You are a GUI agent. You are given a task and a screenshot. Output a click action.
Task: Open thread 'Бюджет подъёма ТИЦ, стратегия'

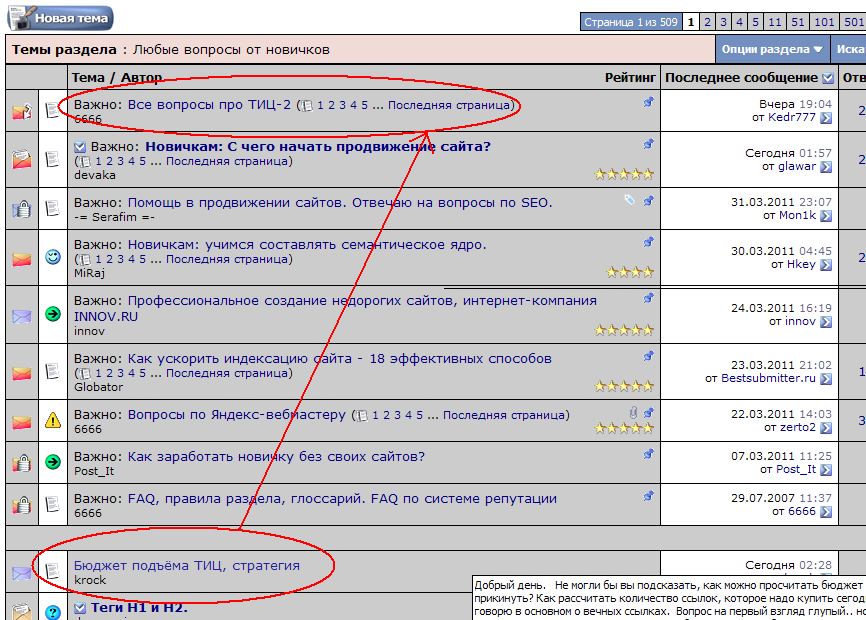[x=186, y=565]
